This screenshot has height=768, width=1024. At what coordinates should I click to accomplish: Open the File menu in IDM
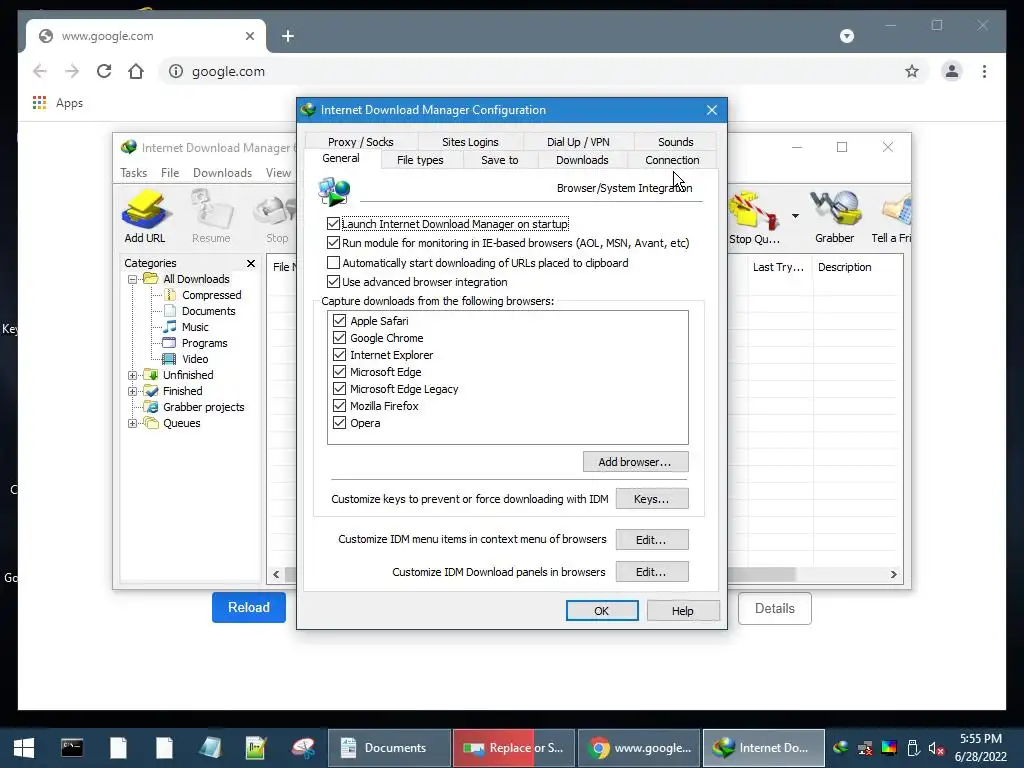pos(170,172)
